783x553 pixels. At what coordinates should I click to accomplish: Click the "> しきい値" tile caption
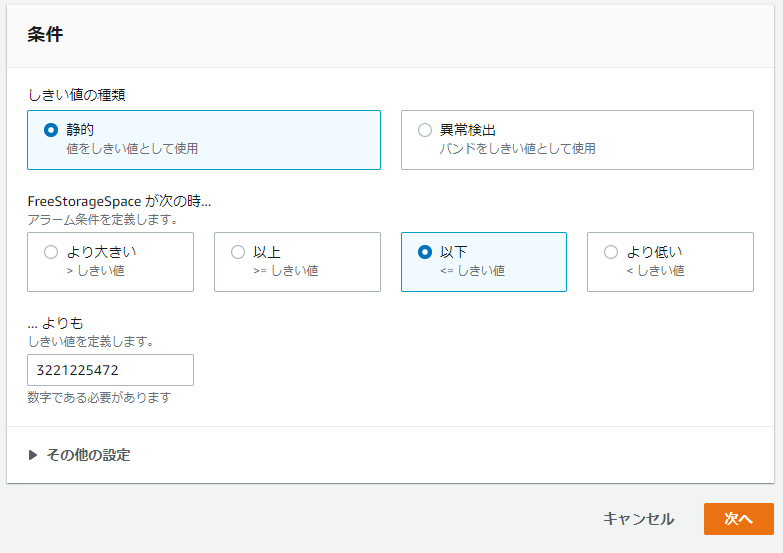point(95,271)
